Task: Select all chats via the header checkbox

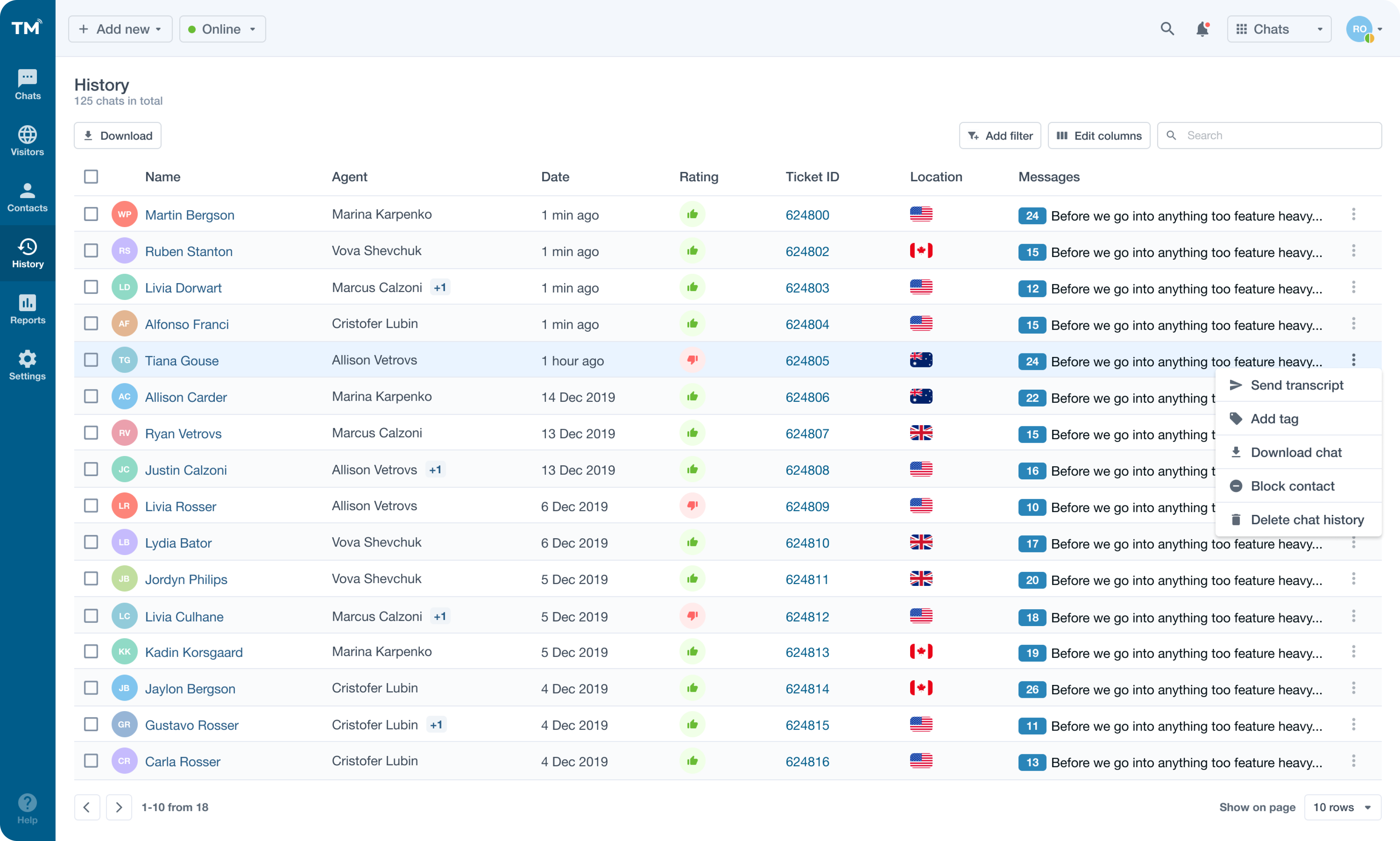Action: point(91,176)
